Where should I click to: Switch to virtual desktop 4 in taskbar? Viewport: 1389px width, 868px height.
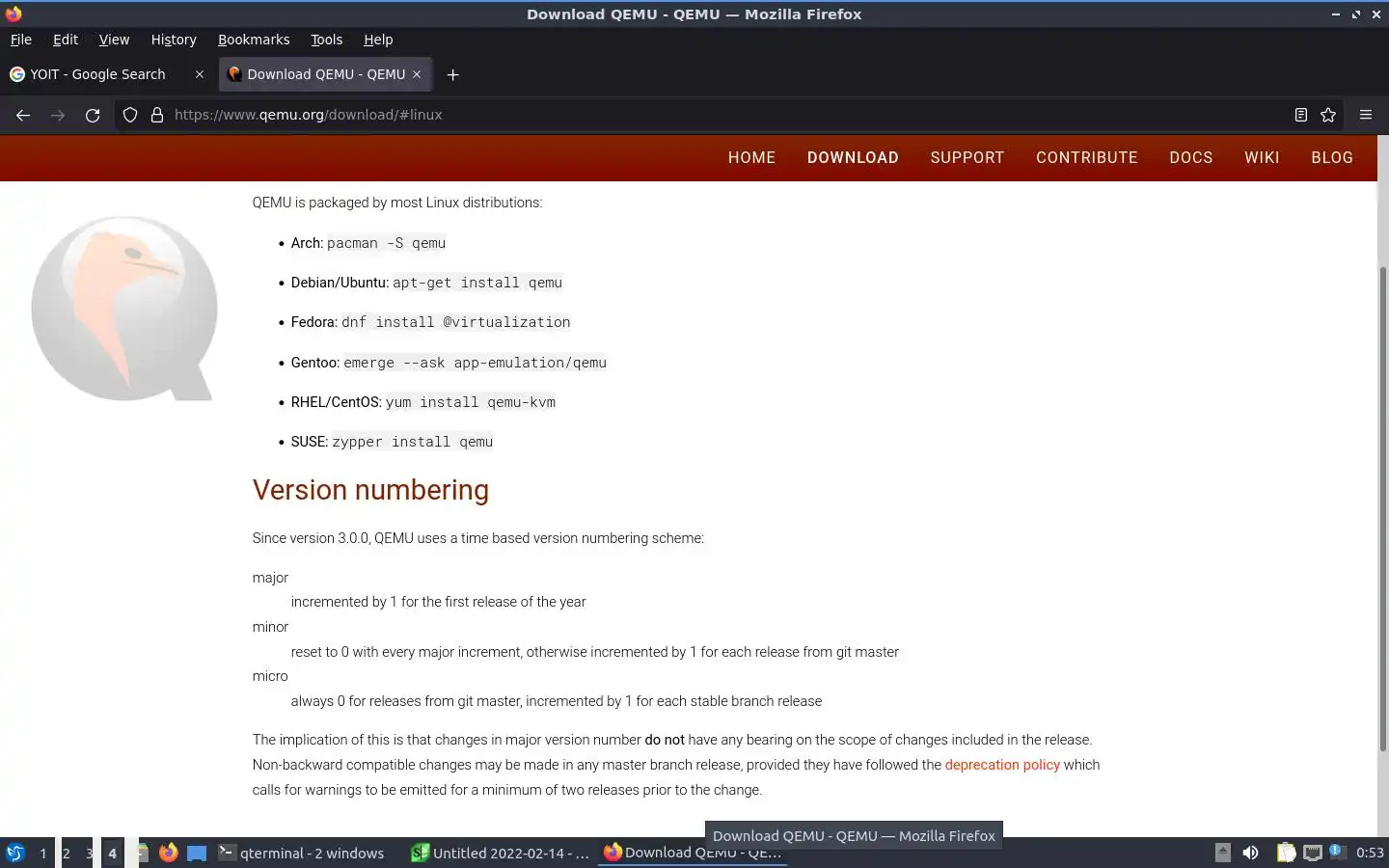(113, 853)
